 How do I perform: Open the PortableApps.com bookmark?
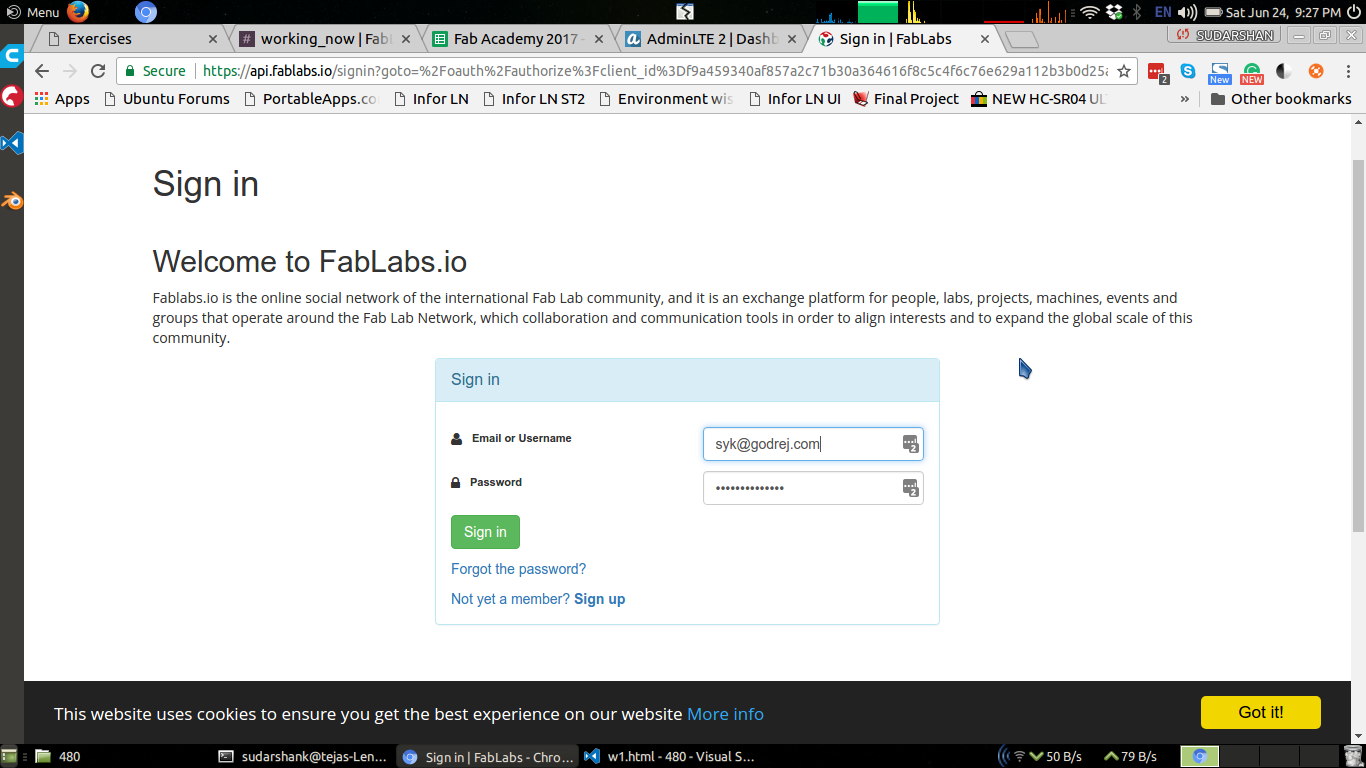(311, 99)
